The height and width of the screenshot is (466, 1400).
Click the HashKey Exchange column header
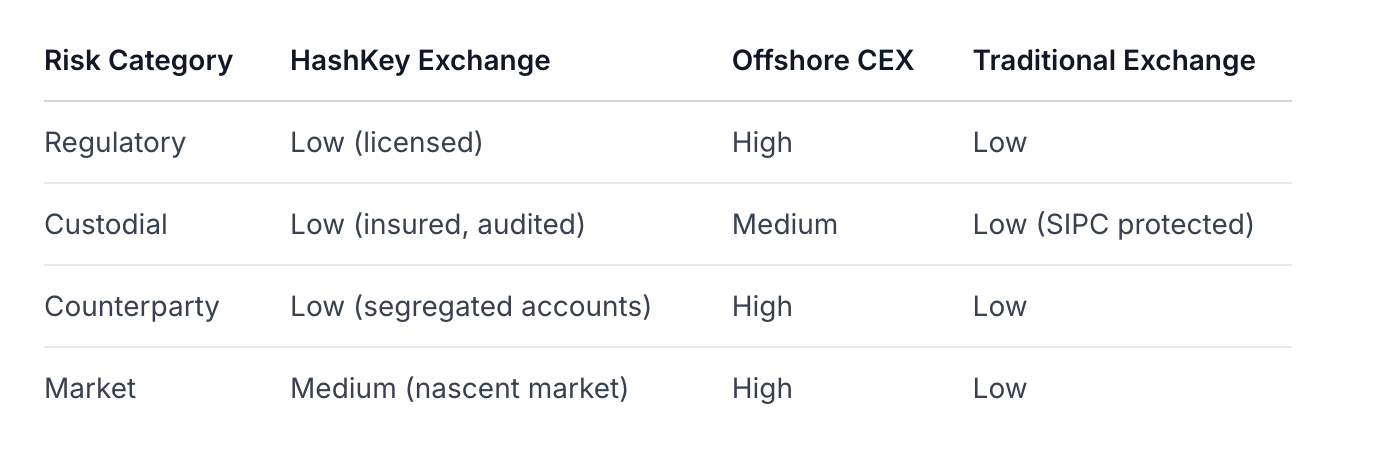click(420, 61)
